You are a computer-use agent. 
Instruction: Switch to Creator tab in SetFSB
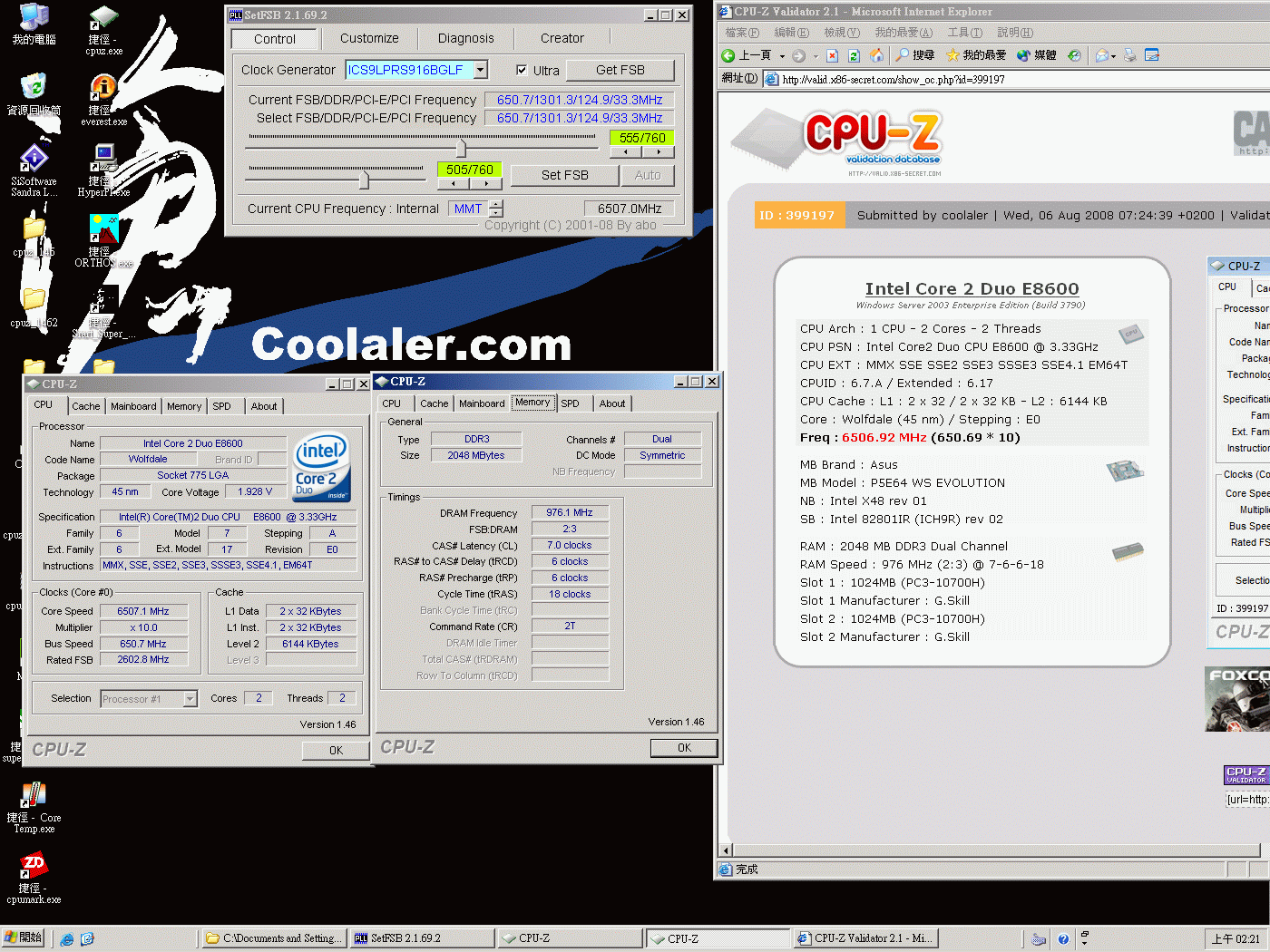pos(562,38)
